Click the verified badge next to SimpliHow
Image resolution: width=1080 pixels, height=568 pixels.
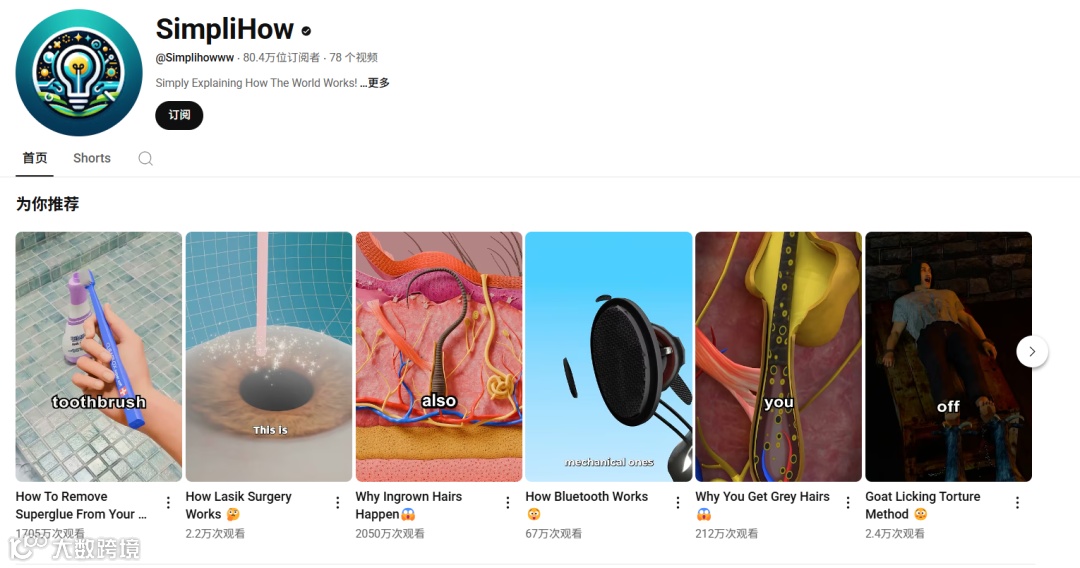[x=306, y=31]
